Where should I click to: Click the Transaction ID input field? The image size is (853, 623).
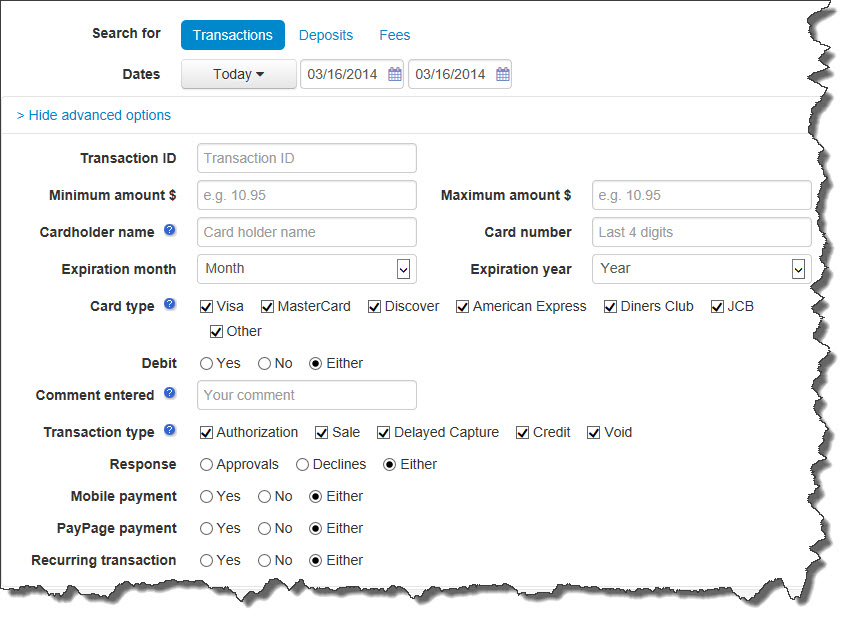(306, 158)
